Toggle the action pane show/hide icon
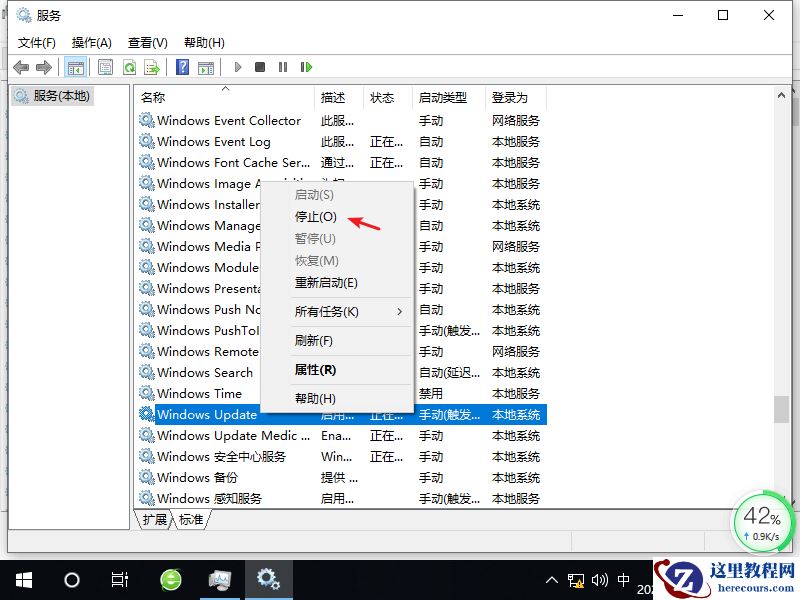This screenshot has width=800, height=600. [206, 67]
